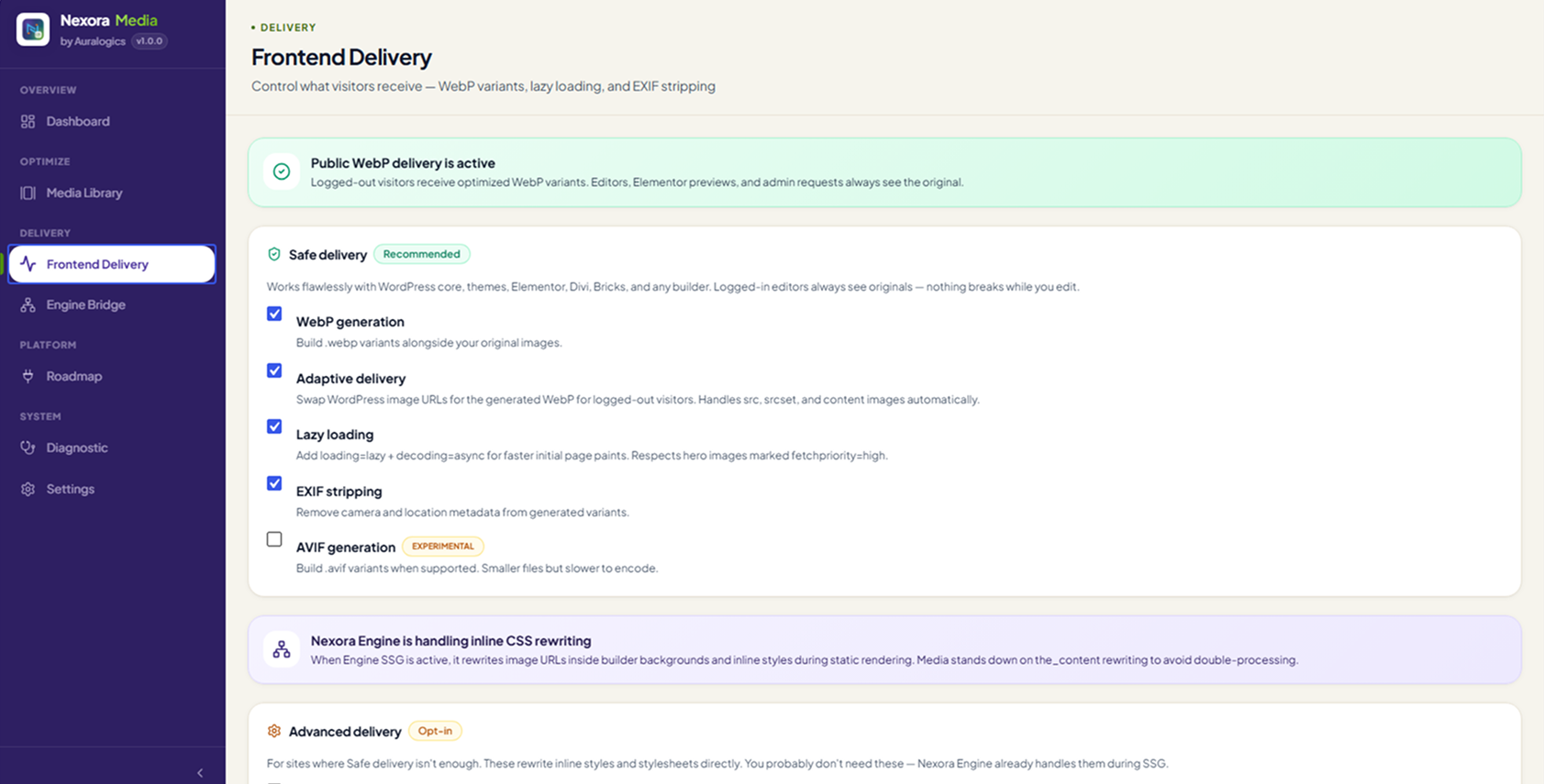Image resolution: width=1544 pixels, height=784 pixels.
Task: Click the Frontend Delivery pulse icon
Action: point(28,264)
